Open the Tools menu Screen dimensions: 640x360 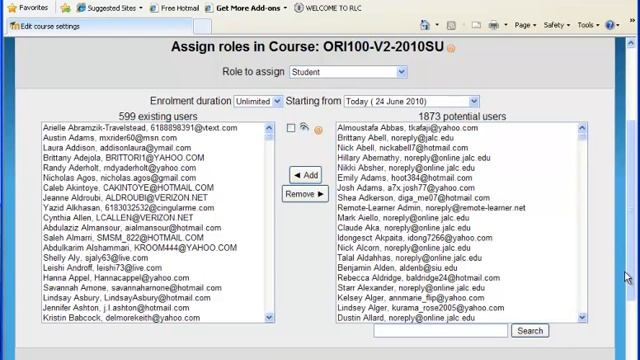click(x=588, y=25)
